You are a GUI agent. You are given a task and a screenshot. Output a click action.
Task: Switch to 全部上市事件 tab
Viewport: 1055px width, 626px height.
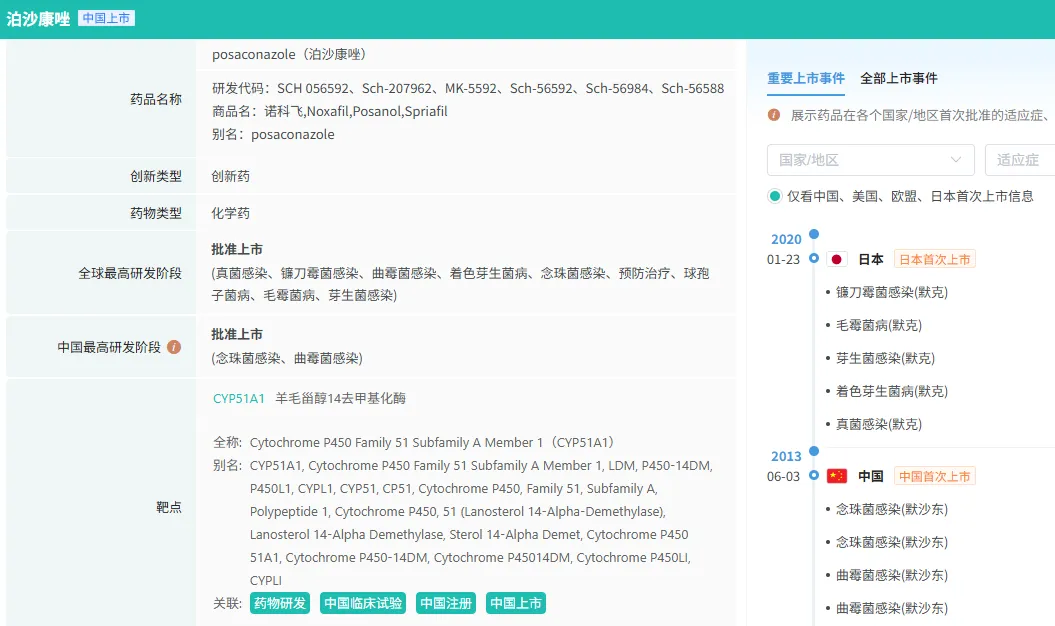pos(899,78)
